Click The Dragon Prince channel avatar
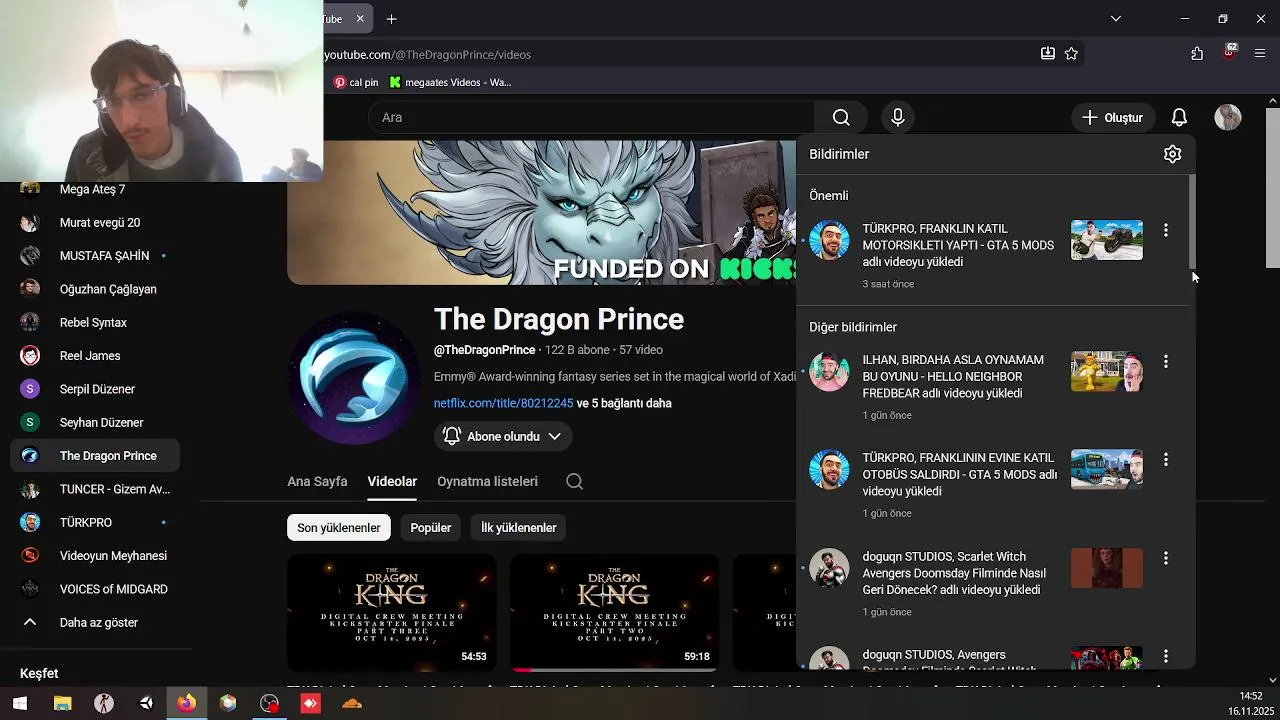This screenshot has height=720, width=1280. click(x=354, y=378)
